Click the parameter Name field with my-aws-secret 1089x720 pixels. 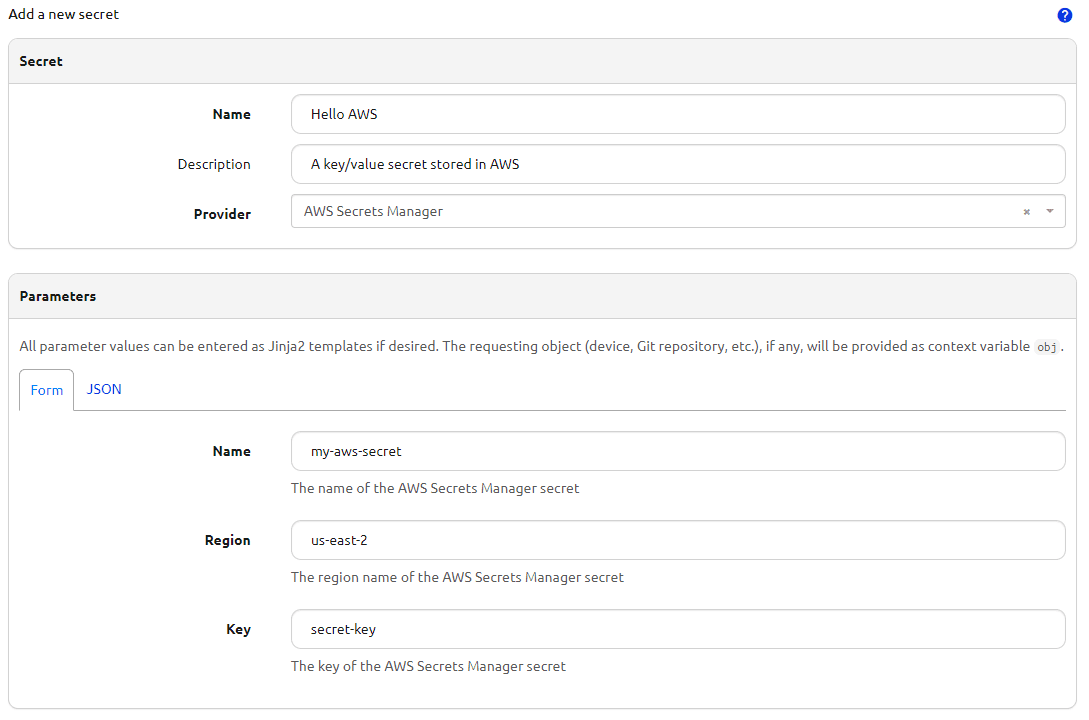point(677,451)
